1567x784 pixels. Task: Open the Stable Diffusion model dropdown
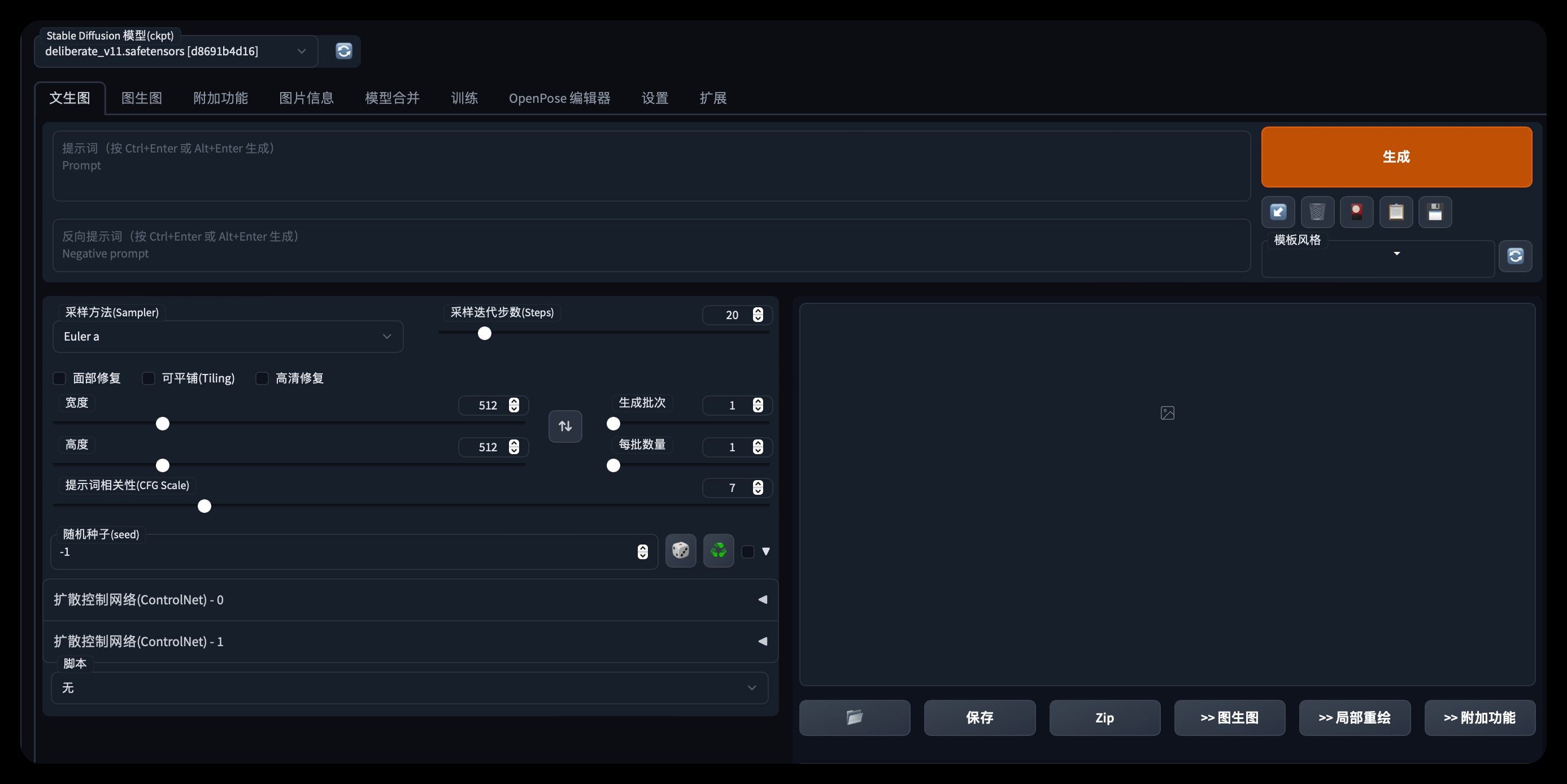point(176,51)
